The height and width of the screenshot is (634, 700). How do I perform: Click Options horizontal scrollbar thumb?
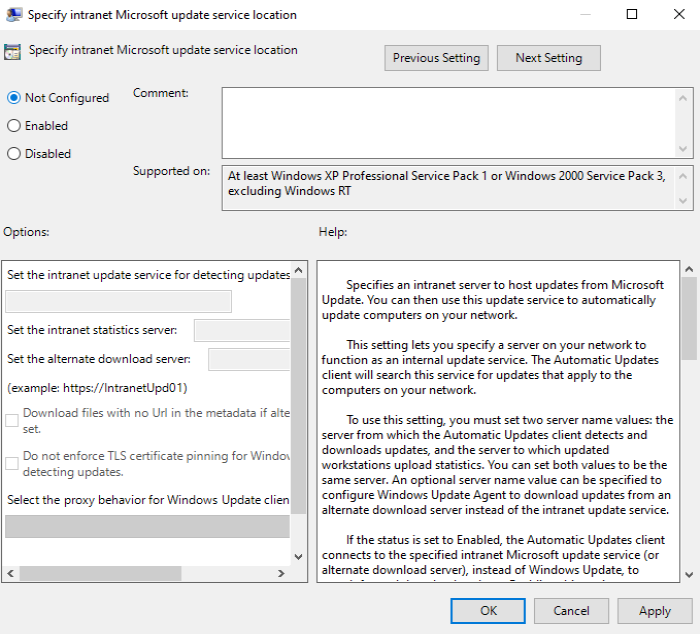coord(100,574)
